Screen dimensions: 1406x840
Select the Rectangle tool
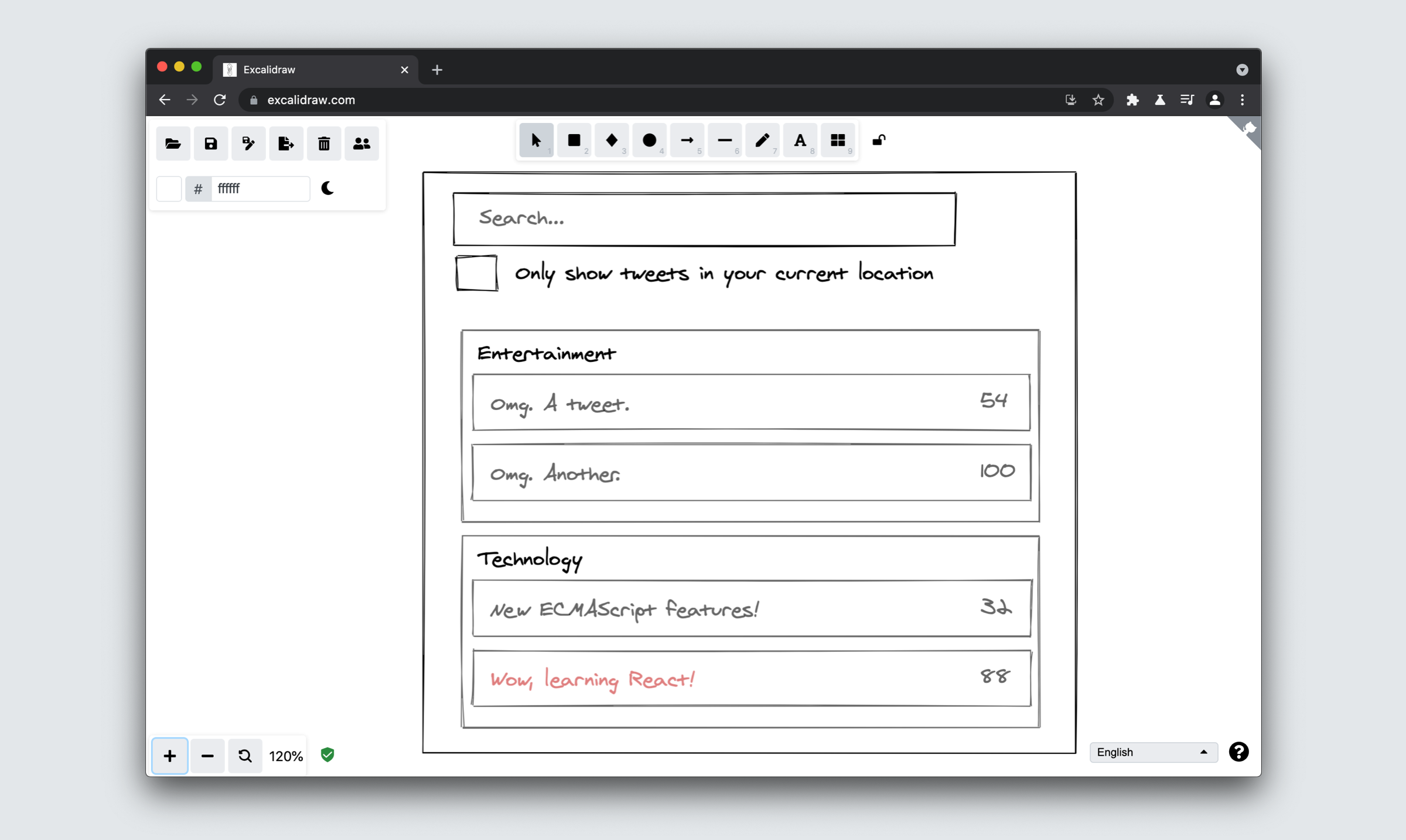pyautogui.click(x=574, y=141)
